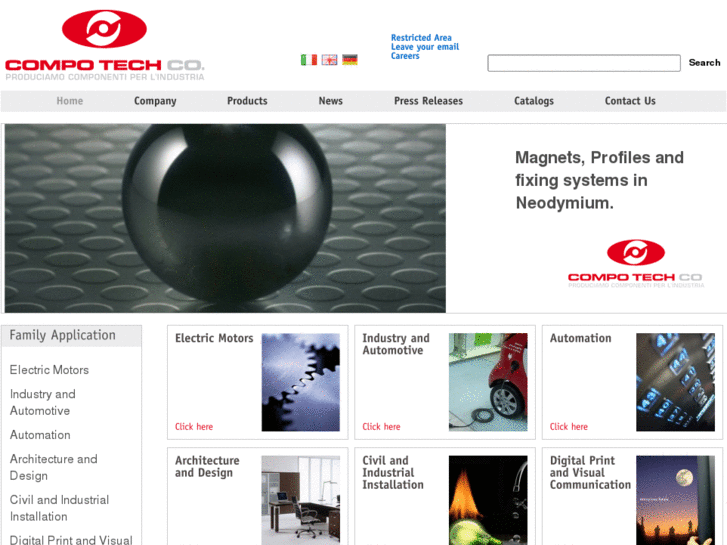
Task: Focus the search text field
Action: [584, 63]
